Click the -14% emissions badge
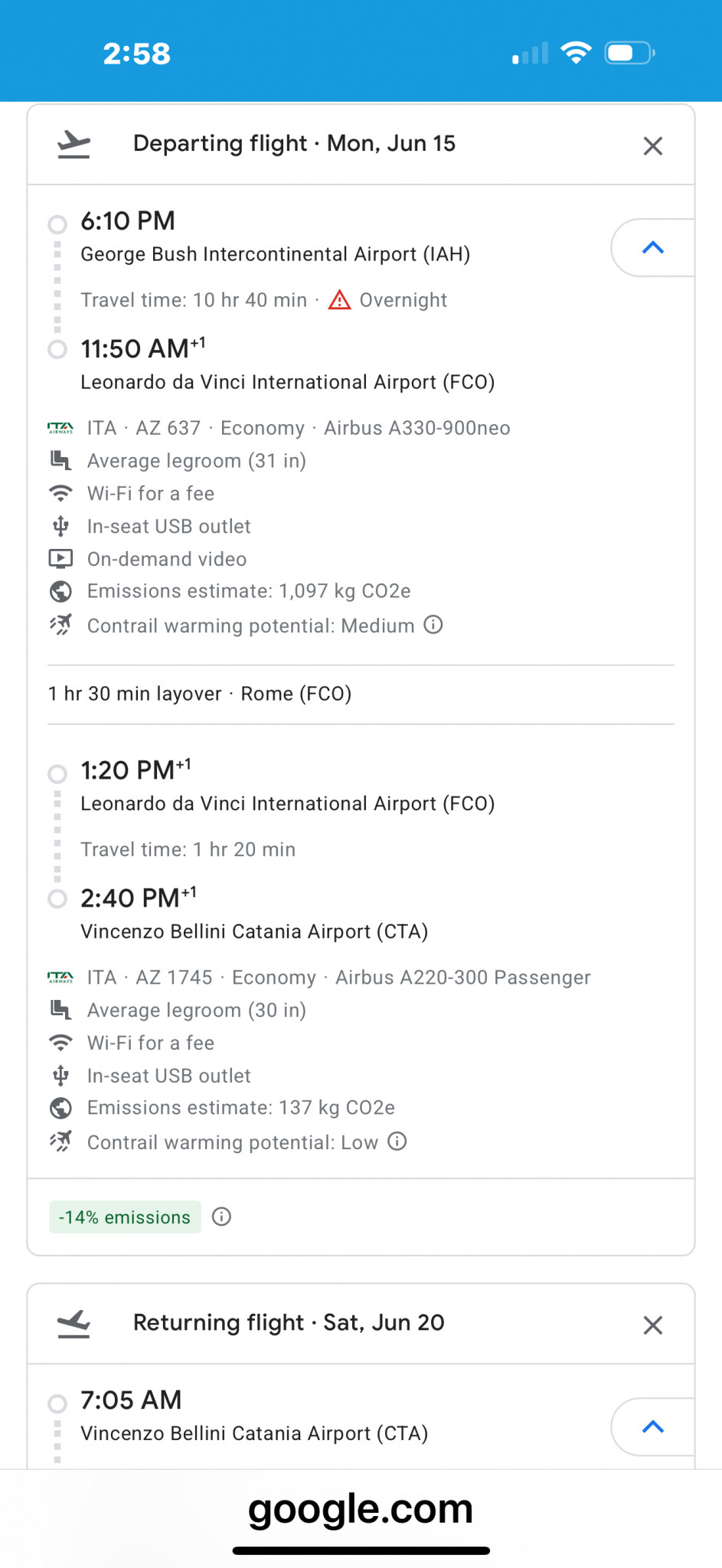 [125, 1217]
